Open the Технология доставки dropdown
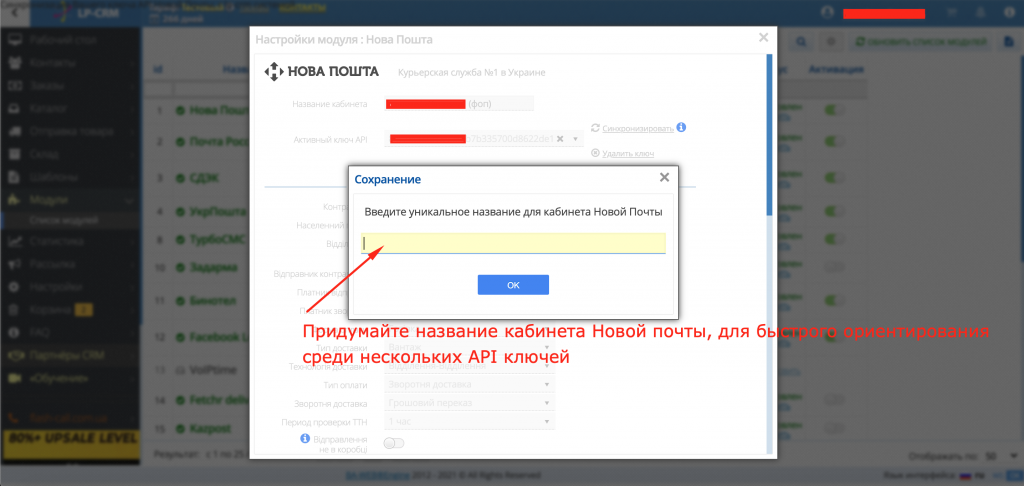The height and width of the screenshot is (486, 1024). tap(470, 366)
